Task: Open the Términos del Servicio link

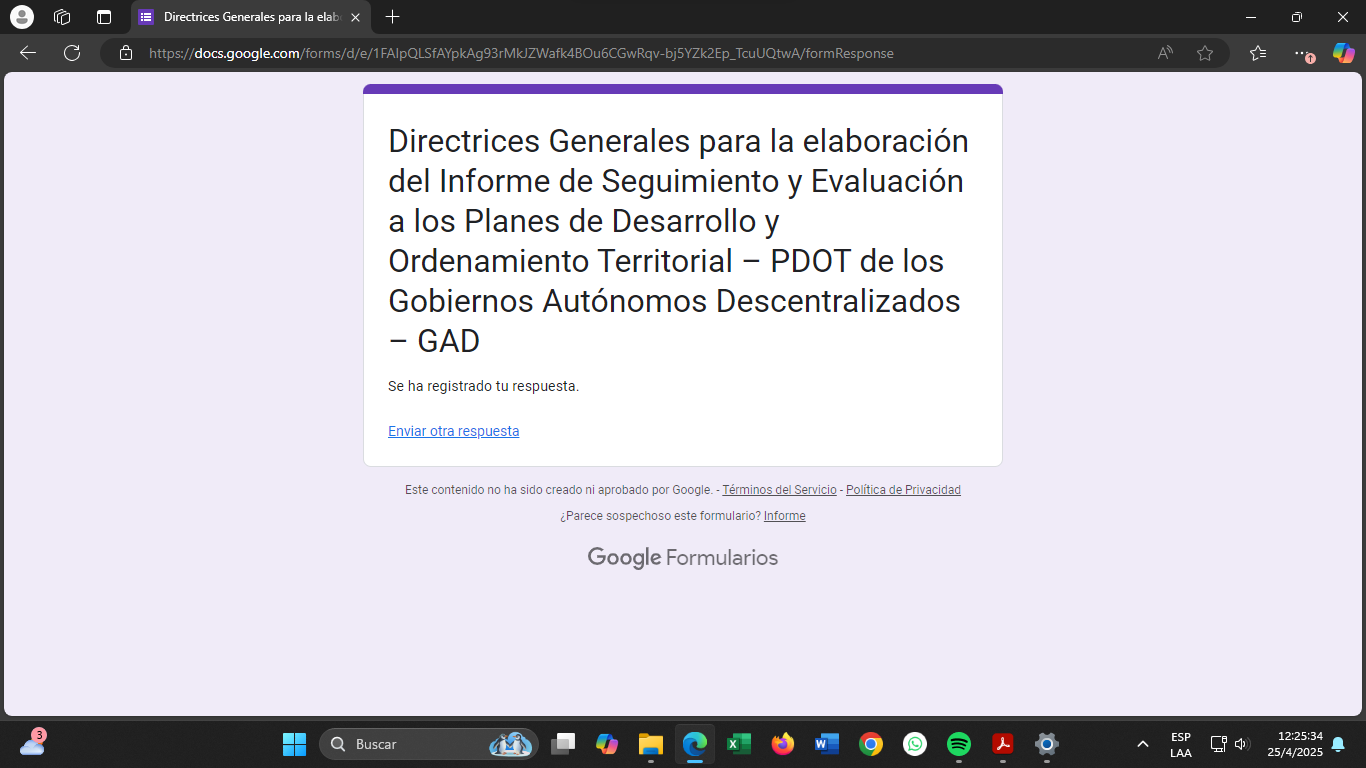Action: (779, 490)
